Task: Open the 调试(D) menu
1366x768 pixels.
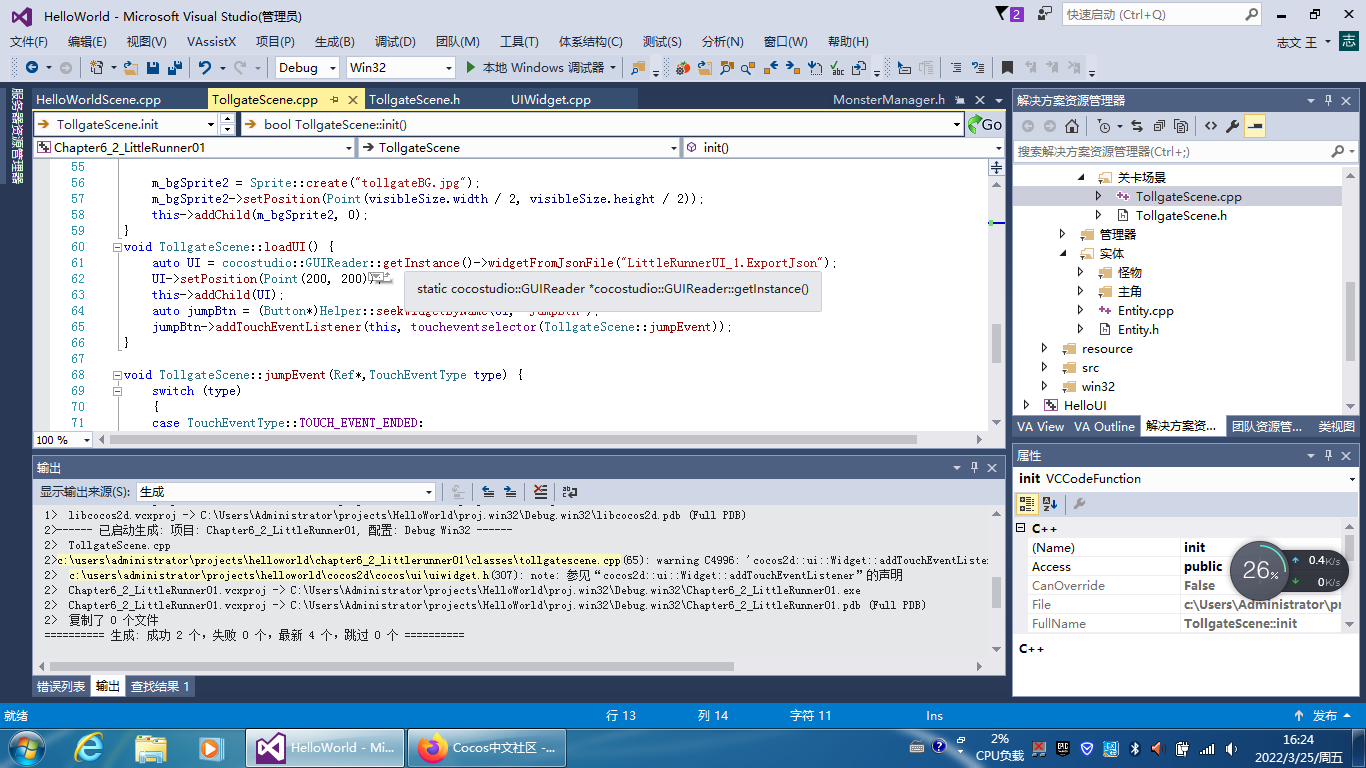Action: [395, 42]
